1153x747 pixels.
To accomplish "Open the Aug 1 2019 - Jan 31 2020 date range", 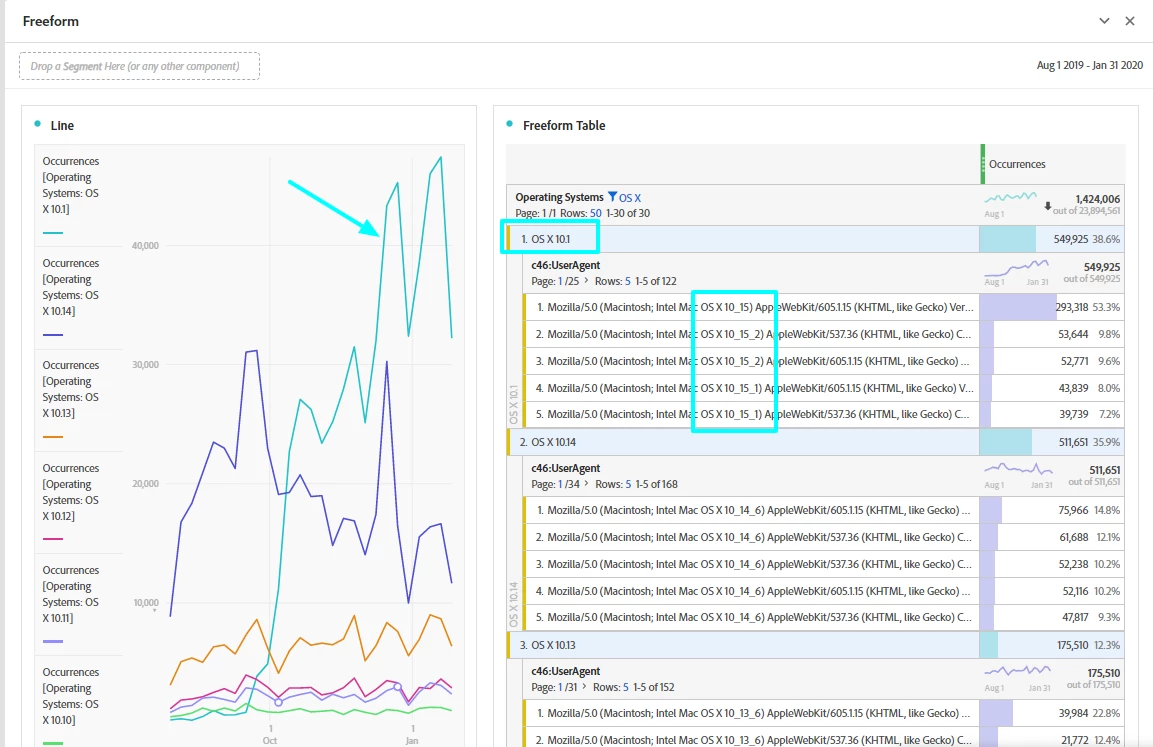I will tap(1090, 65).
